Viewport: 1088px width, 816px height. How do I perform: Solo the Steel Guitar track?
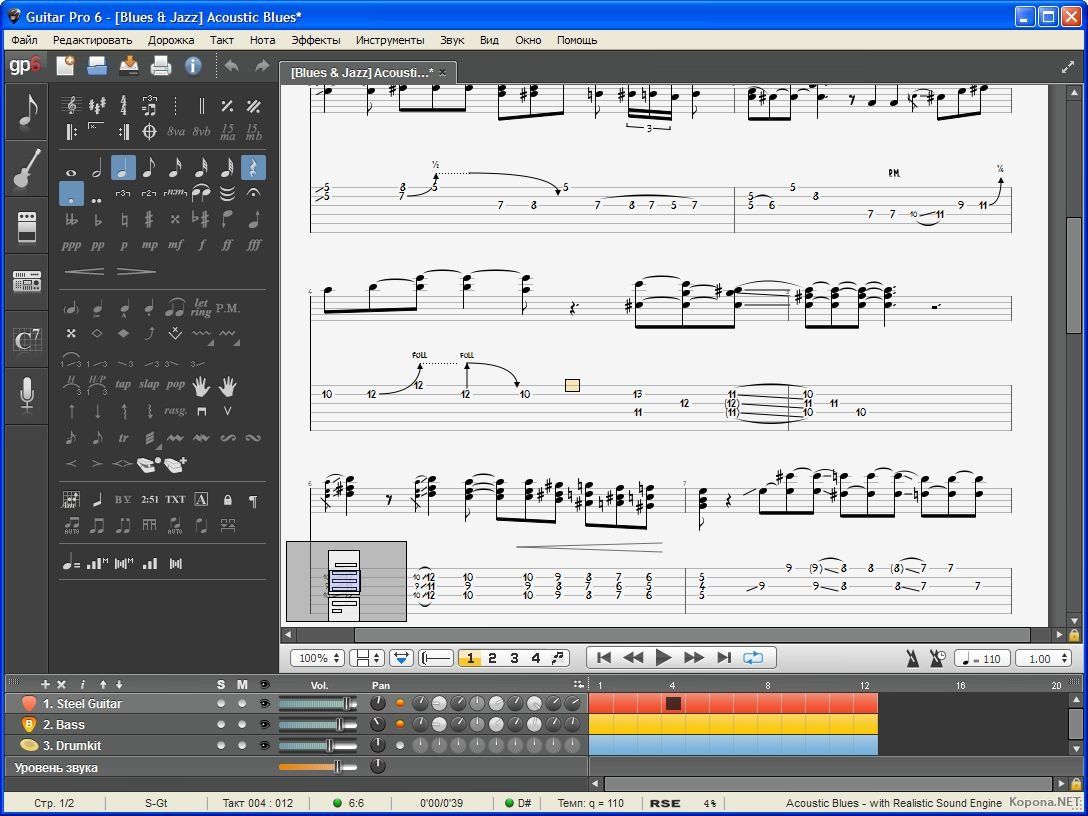click(221, 704)
